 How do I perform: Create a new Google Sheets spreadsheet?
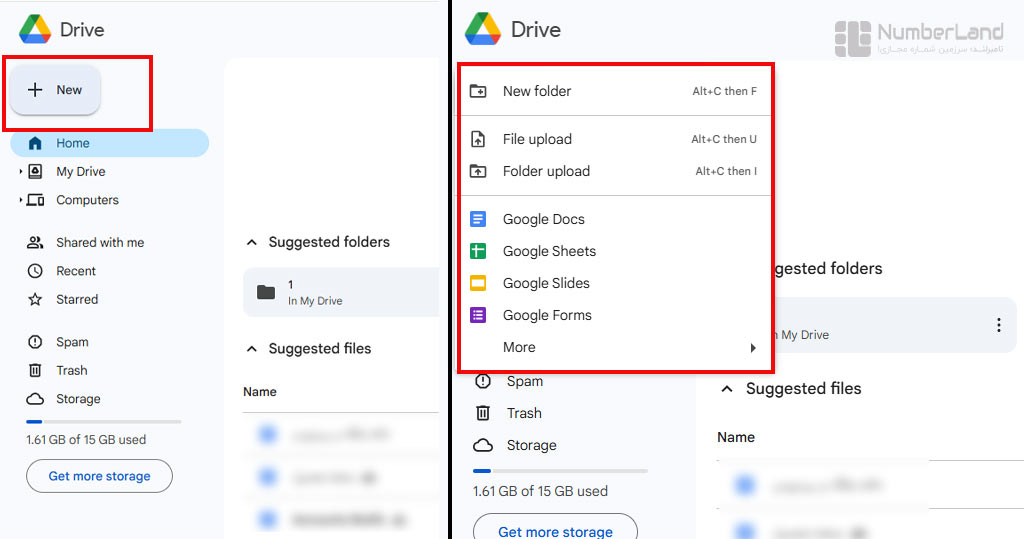pos(615,252)
